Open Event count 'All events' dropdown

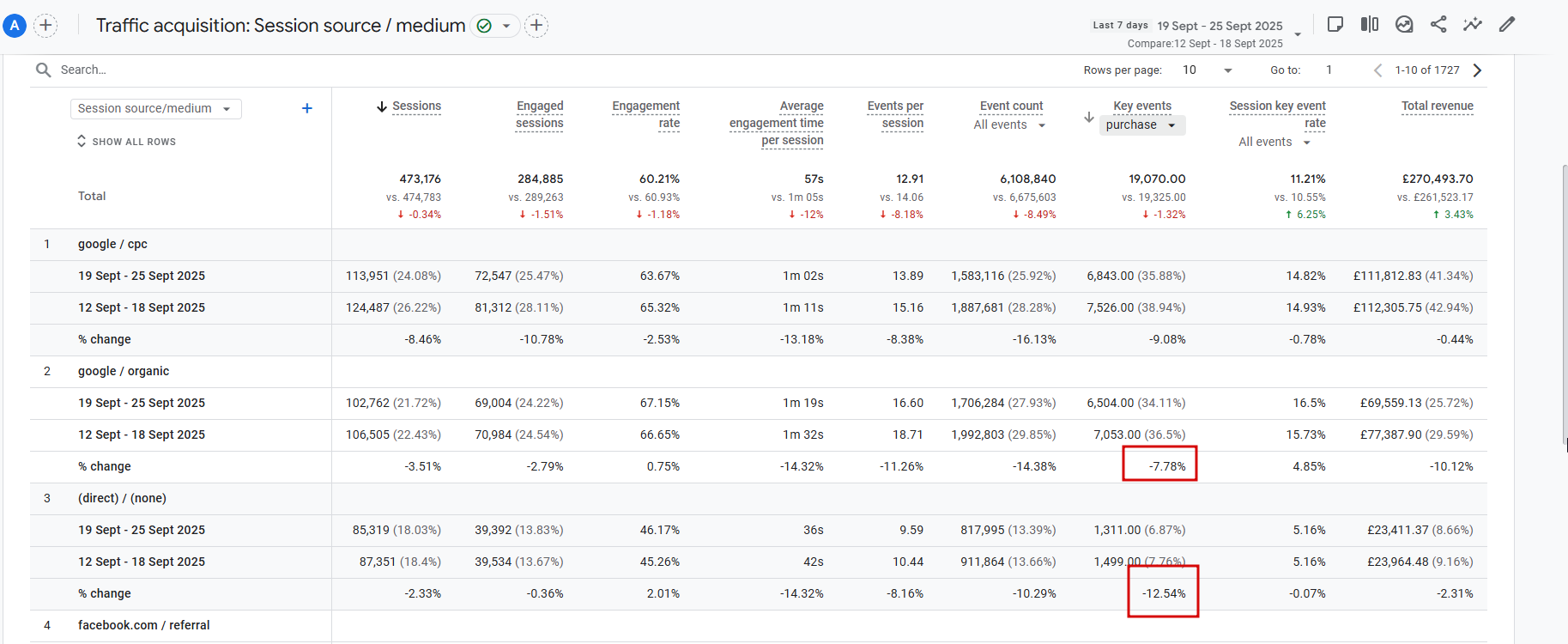pyautogui.click(x=1009, y=125)
